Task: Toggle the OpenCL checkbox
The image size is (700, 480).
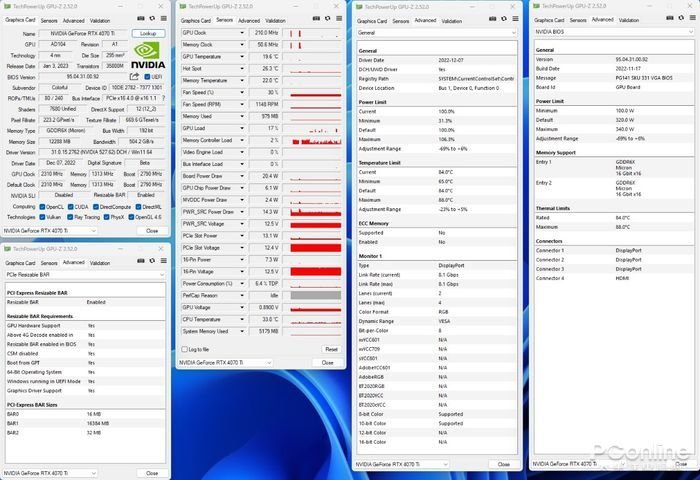Action: 42,207
